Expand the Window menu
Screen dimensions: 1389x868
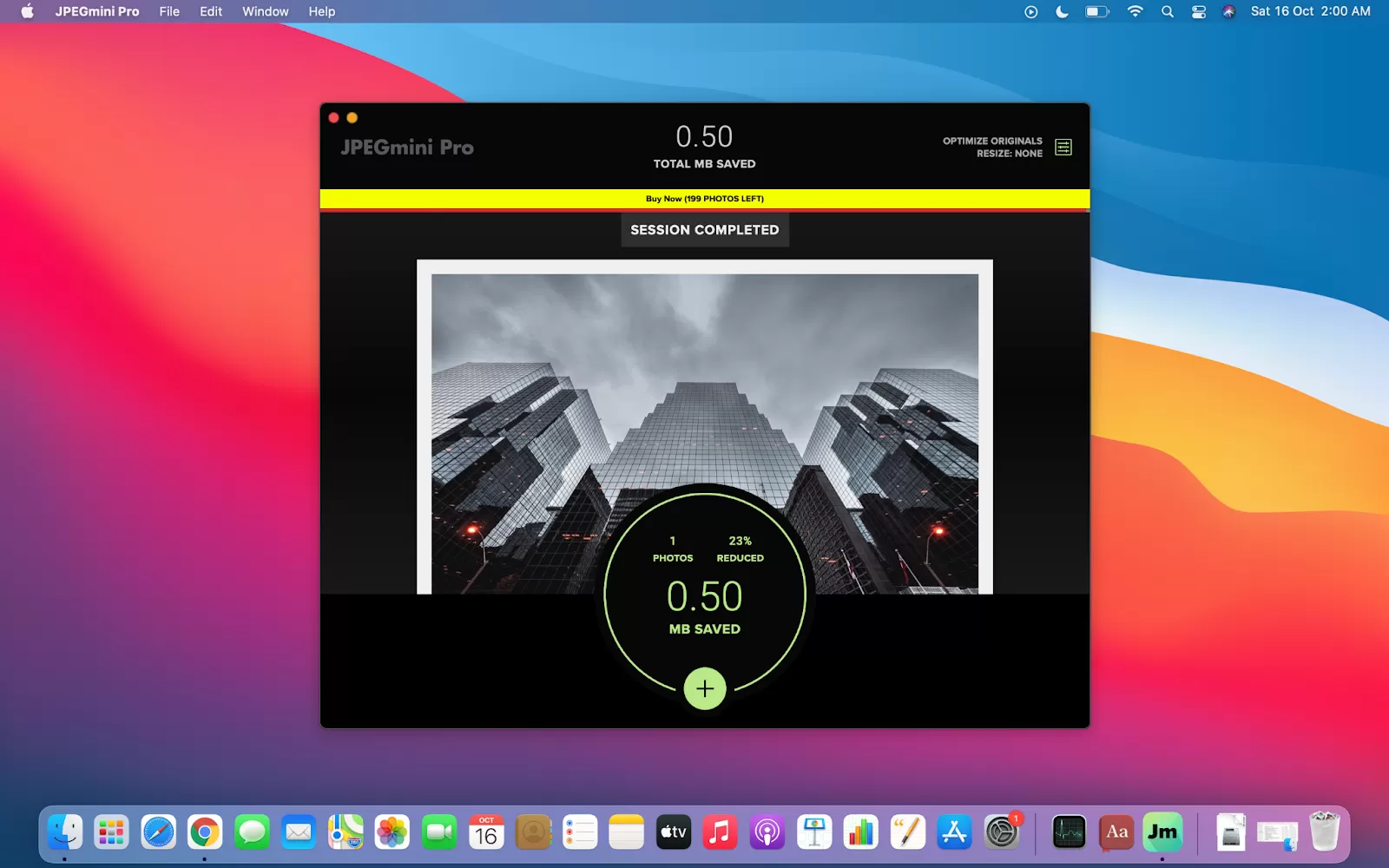(x=265, y=11)
